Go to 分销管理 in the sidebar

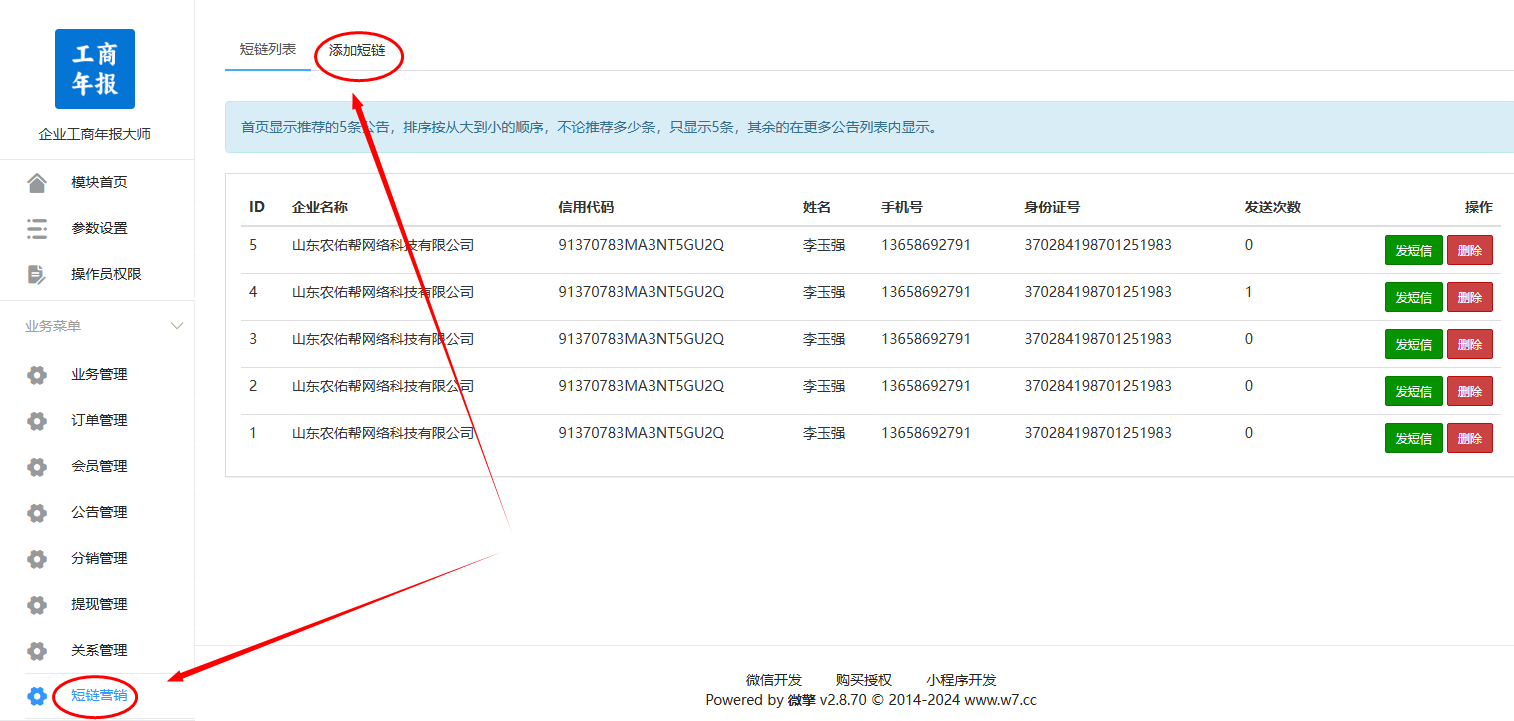99,558
